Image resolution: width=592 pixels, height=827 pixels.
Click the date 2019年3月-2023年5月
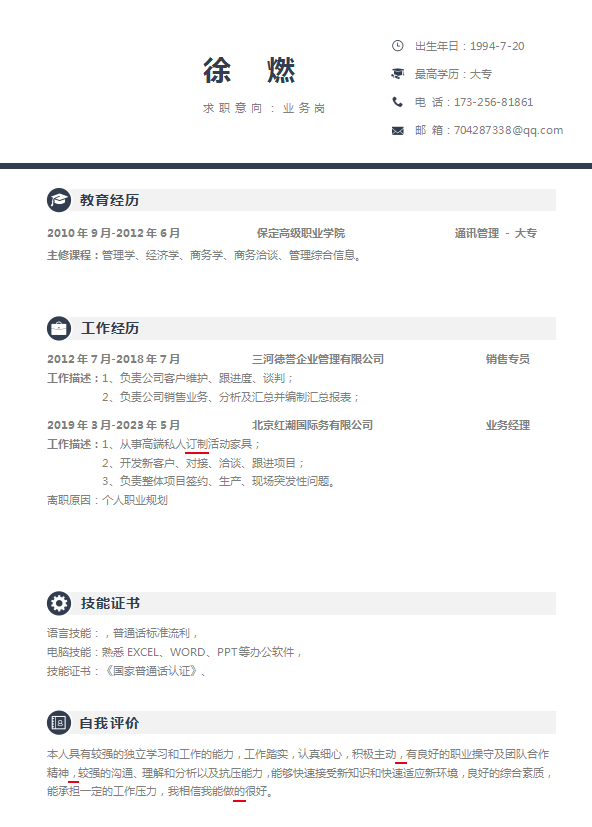point(113,425)
